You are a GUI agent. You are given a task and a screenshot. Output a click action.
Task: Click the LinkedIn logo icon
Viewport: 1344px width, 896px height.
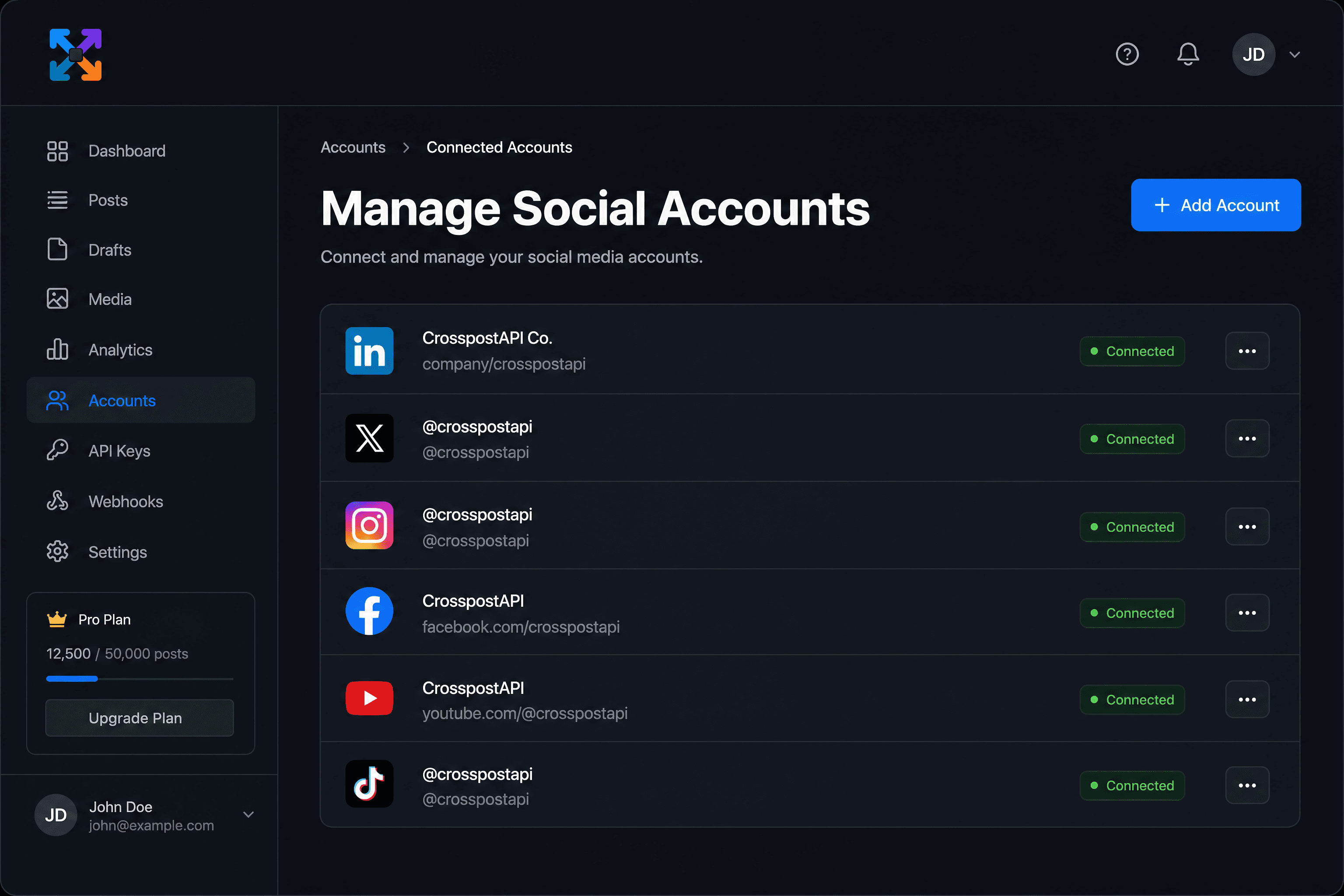click(x=369, y=351)
